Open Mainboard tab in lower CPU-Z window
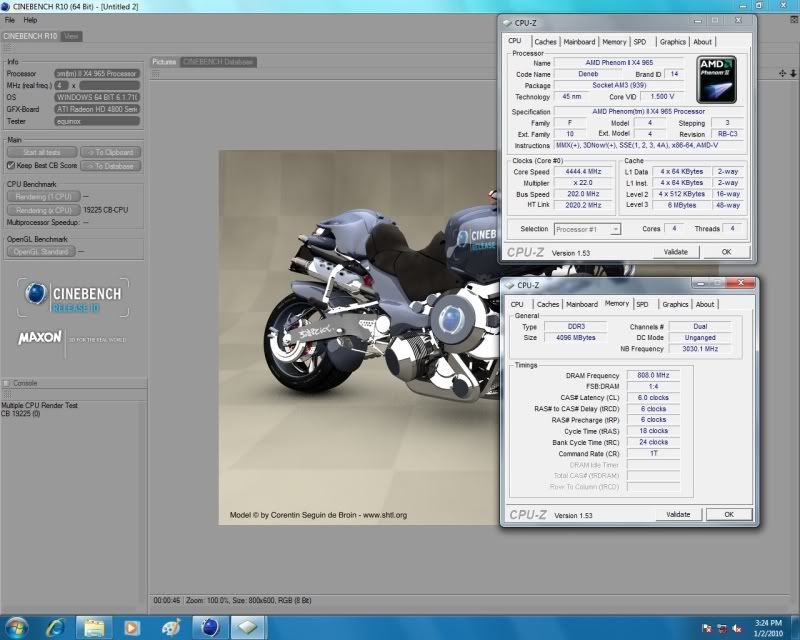800x640 pixels. (582, 304)
